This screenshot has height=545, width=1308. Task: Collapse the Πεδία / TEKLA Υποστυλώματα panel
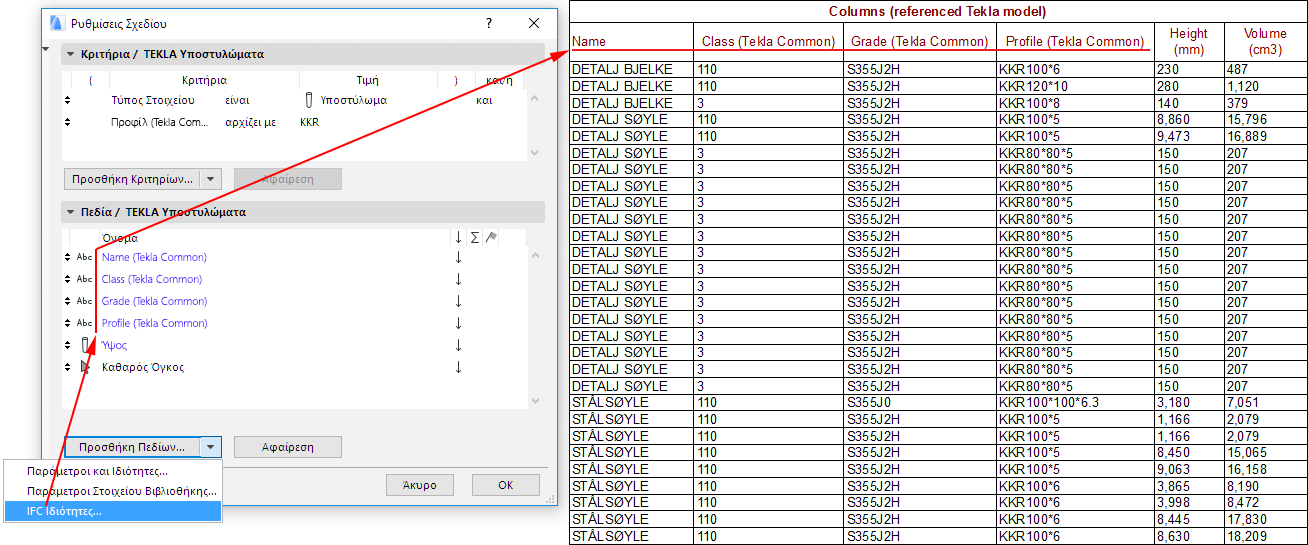pyautogui.click(x=71, y=212)
